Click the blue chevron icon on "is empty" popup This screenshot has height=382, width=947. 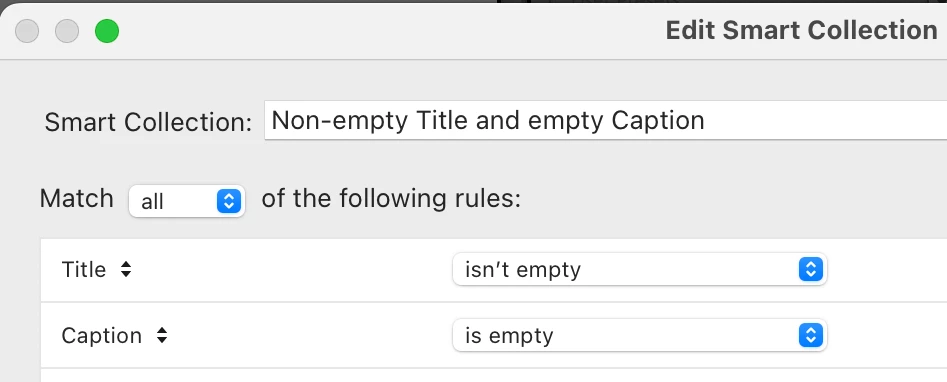click(811, 335)
